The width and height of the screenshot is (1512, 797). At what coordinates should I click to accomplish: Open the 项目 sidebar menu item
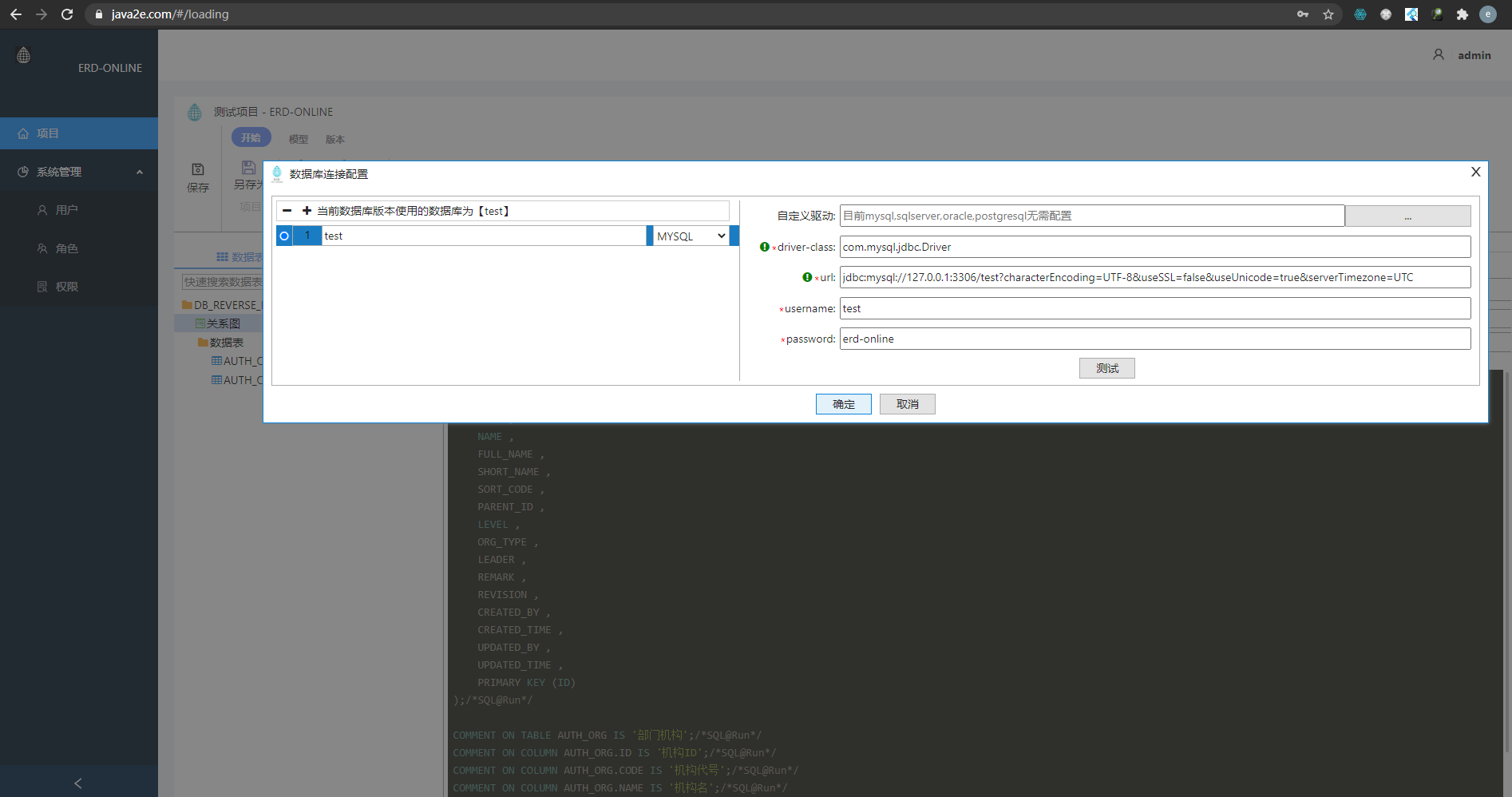[79, 133]
